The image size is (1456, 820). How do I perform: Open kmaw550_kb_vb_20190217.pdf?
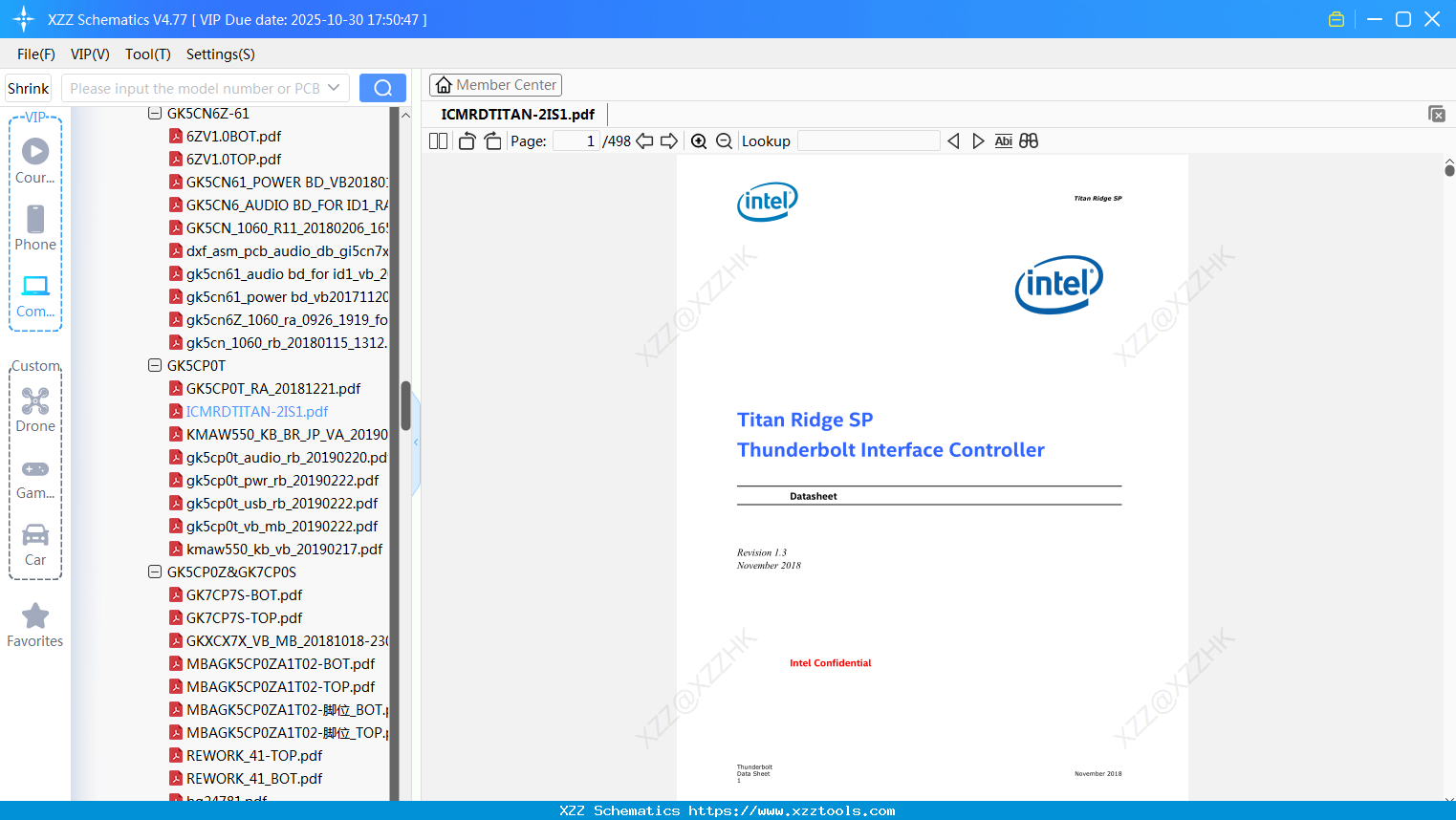(284, 550)
